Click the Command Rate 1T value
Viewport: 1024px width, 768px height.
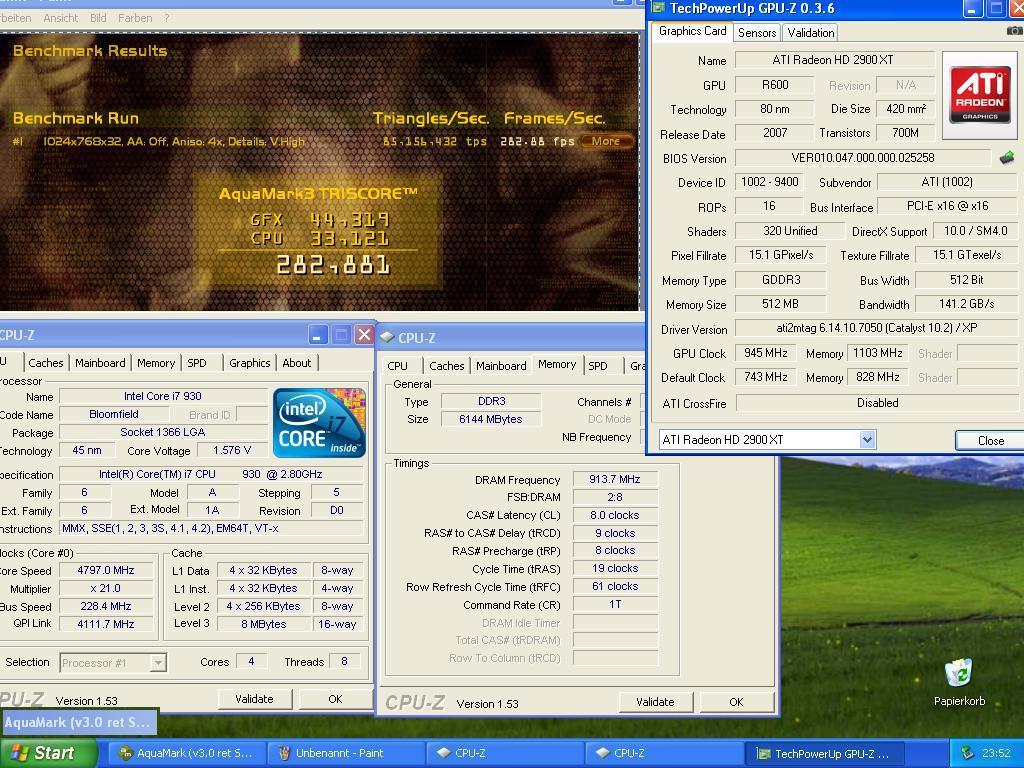click(615, 604)
